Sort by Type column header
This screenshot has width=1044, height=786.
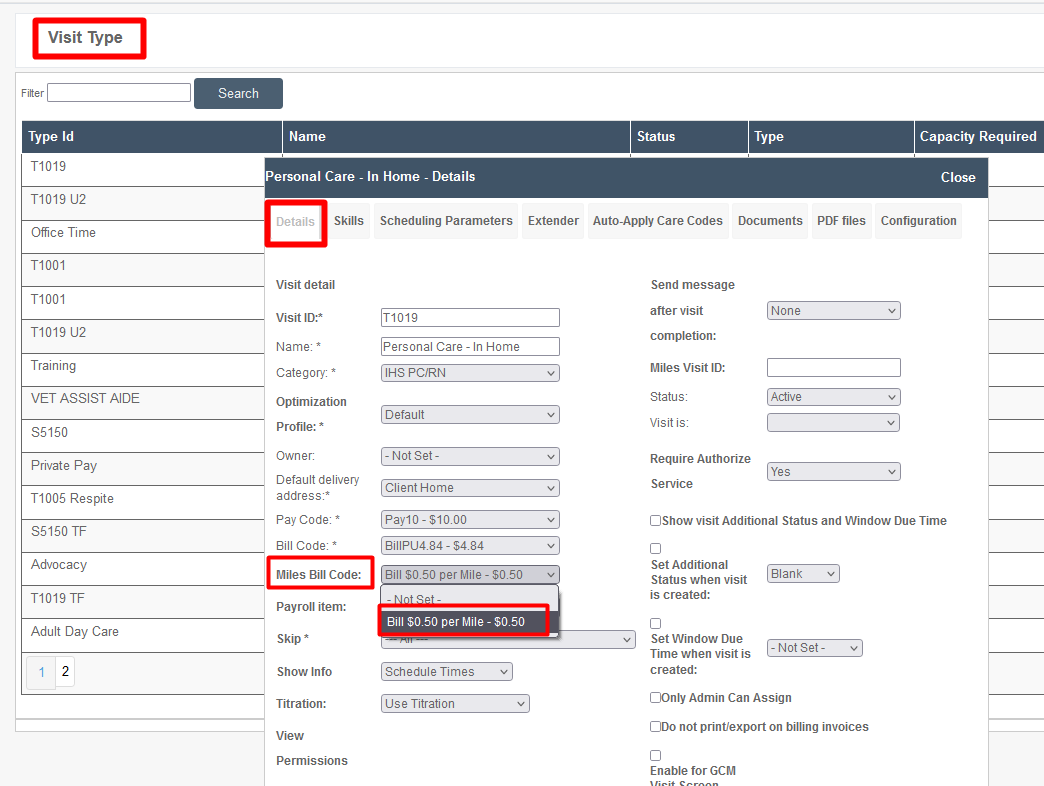click(x=831, y=137)
